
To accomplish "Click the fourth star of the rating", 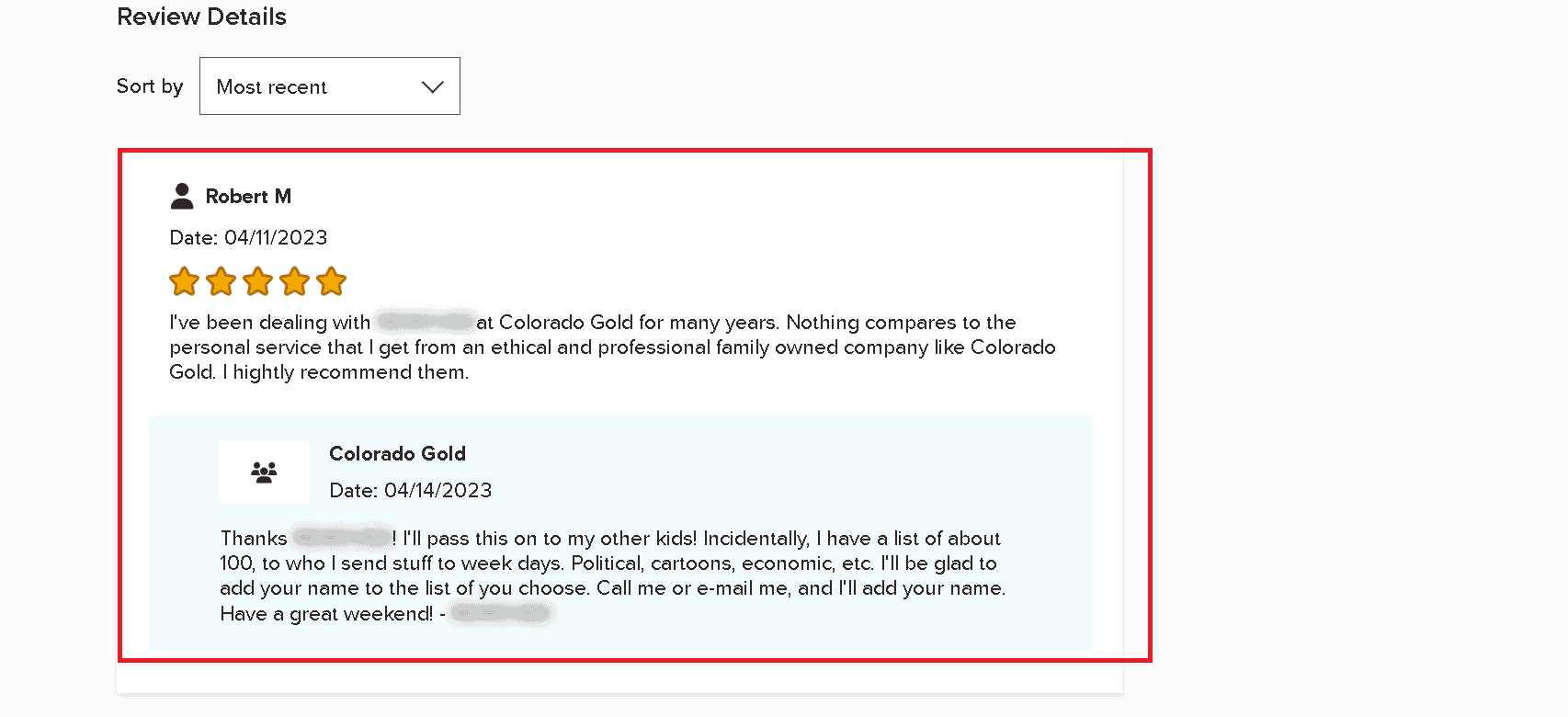I will pos(294,281).
